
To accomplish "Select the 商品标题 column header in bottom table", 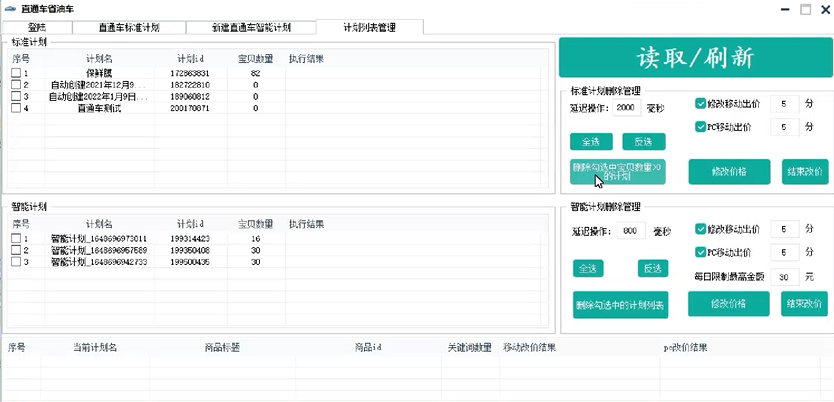I will tap(224, 347).
